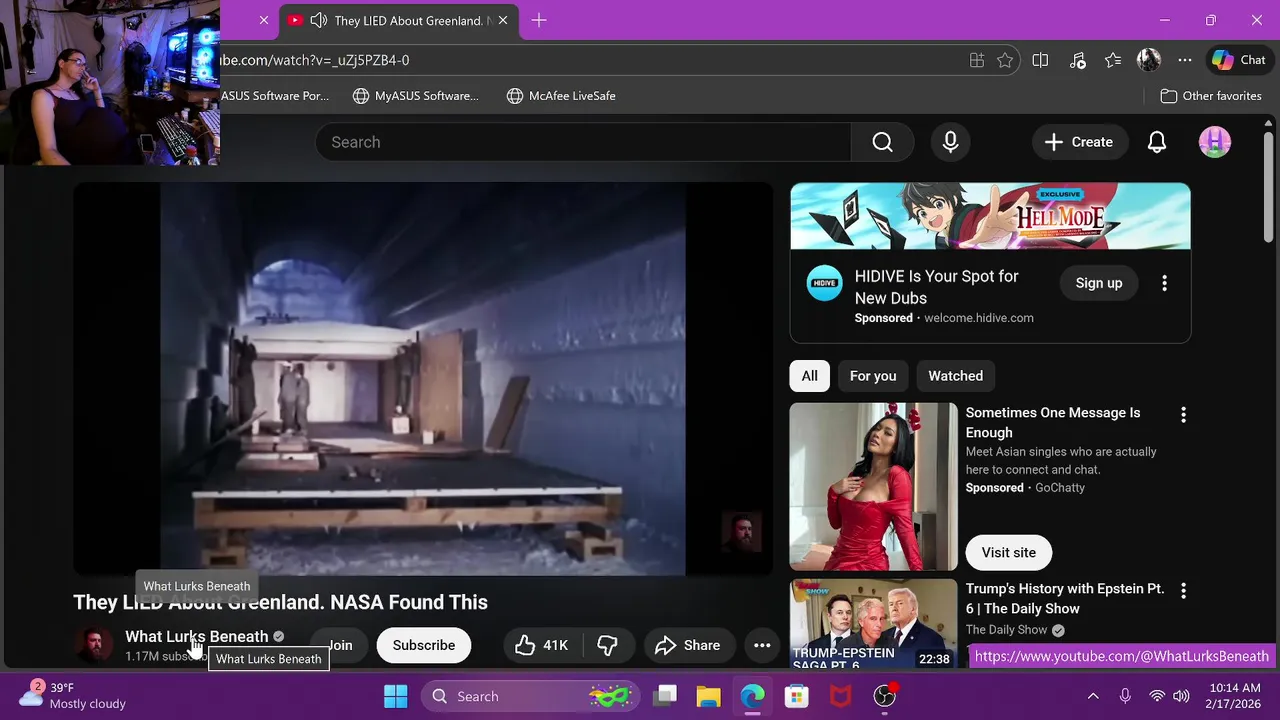Toggle Edge split screen view
Screen dimensions: 1280x720
pos(1040,60)
